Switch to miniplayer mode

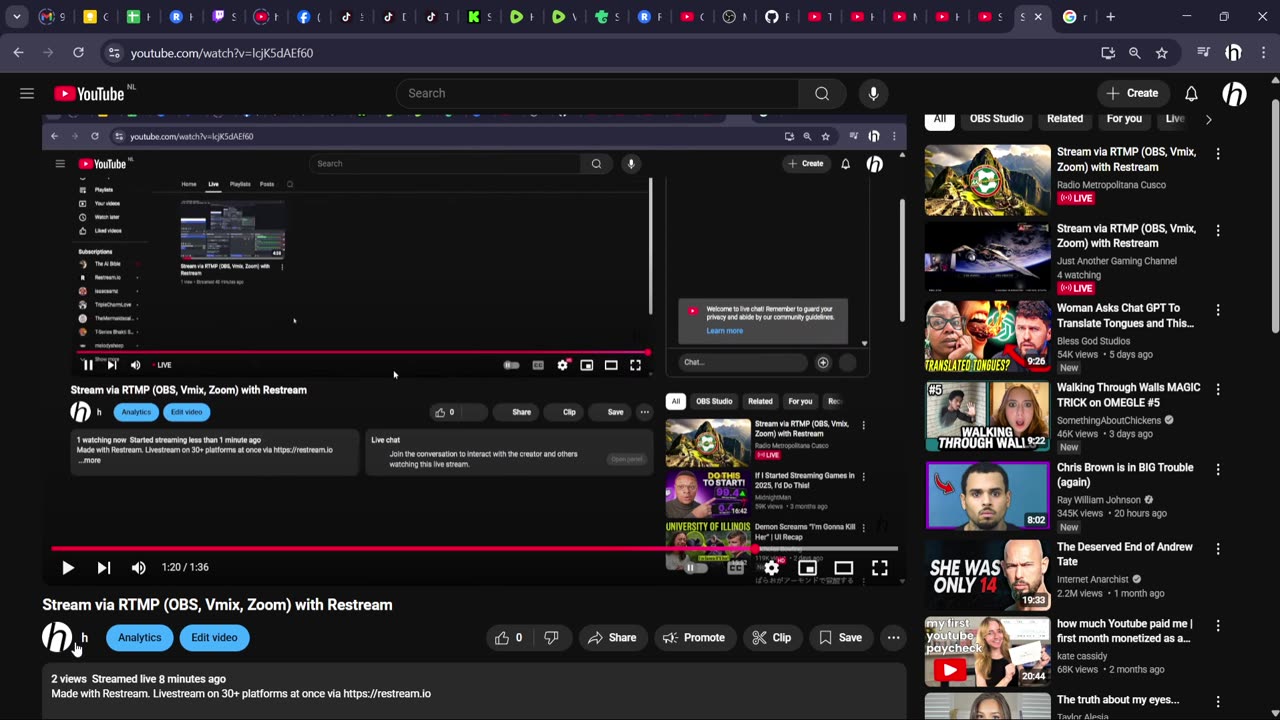(x=807, y=568)
